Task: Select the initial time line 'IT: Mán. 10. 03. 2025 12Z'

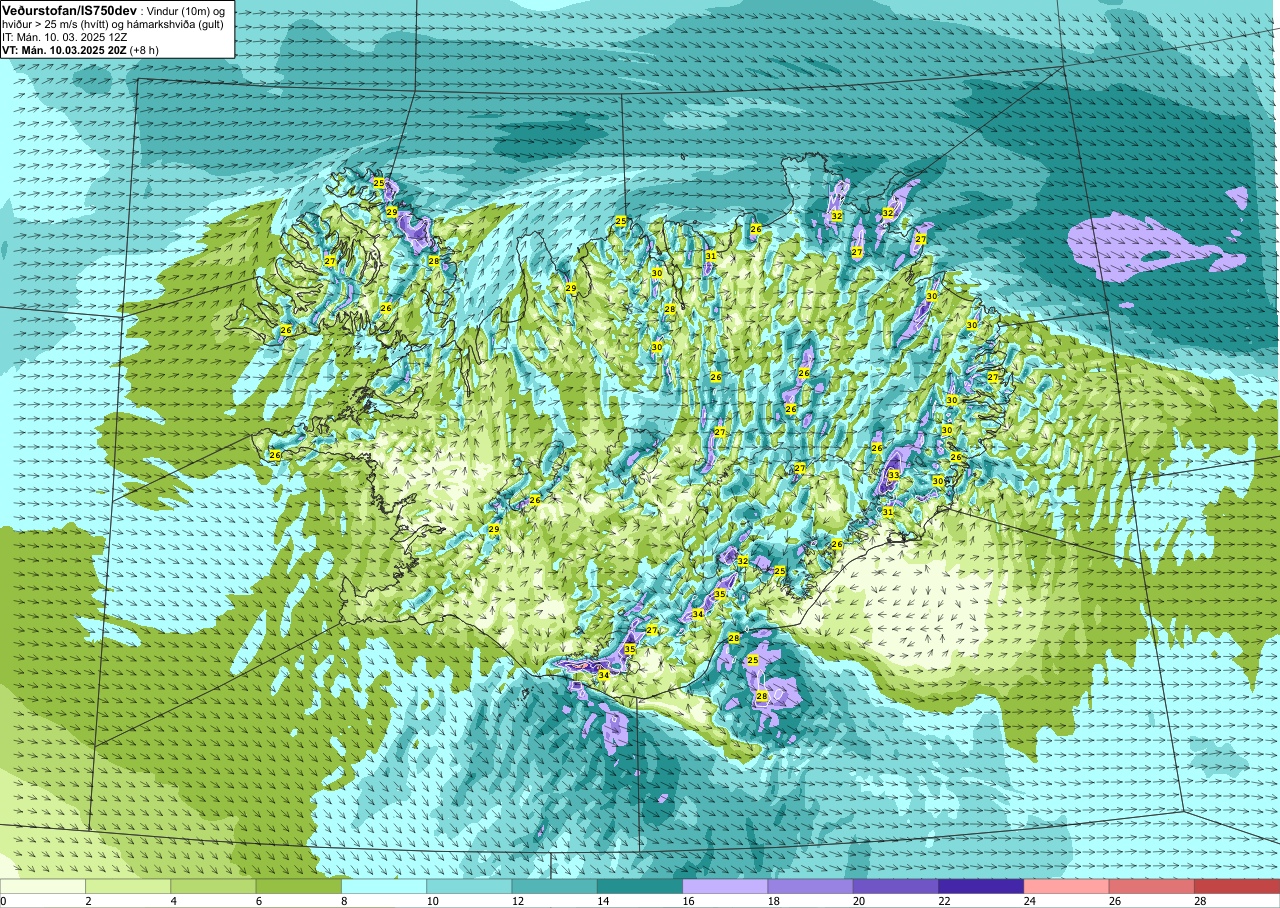Action: coord(66,37)
